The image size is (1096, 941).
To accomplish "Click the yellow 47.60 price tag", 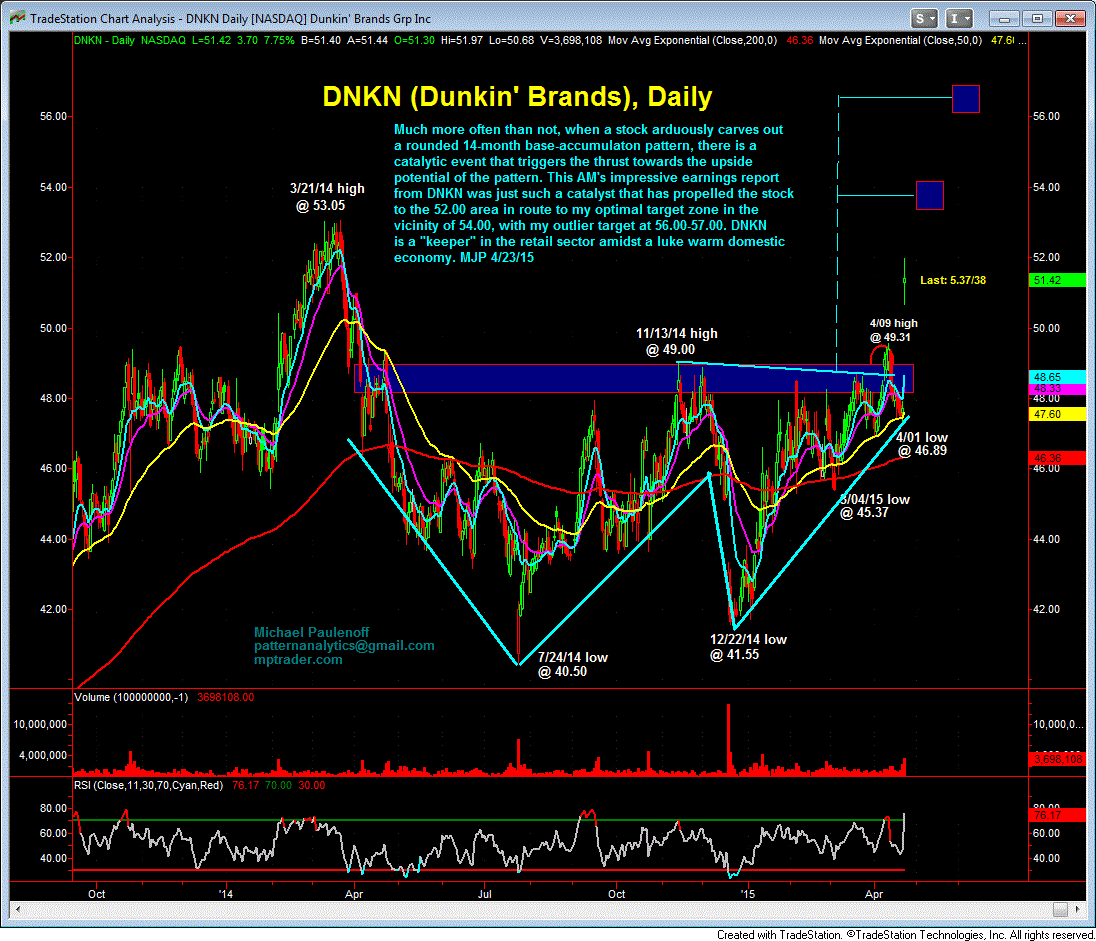I will [x=1058, y=415].
